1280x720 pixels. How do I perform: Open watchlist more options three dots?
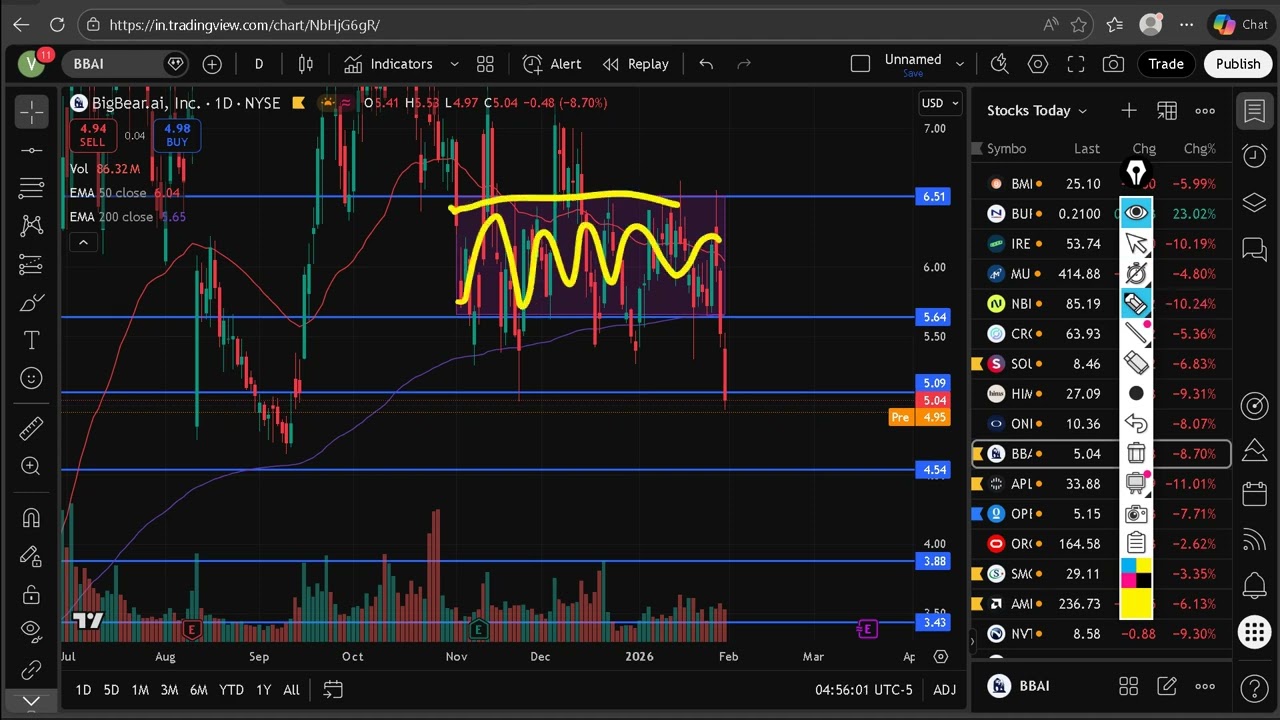click(1205, 110)
